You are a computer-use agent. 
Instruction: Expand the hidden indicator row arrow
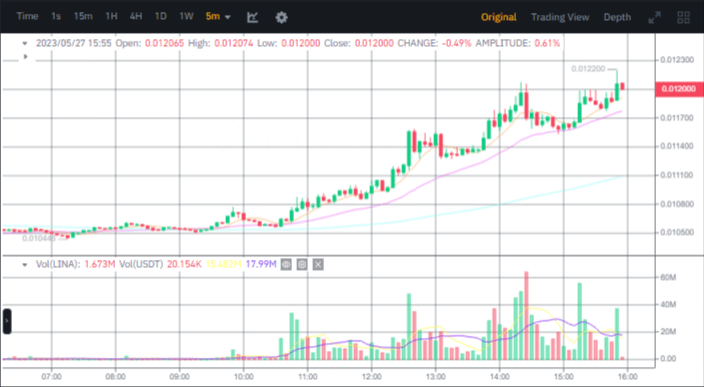coord(26,57)
